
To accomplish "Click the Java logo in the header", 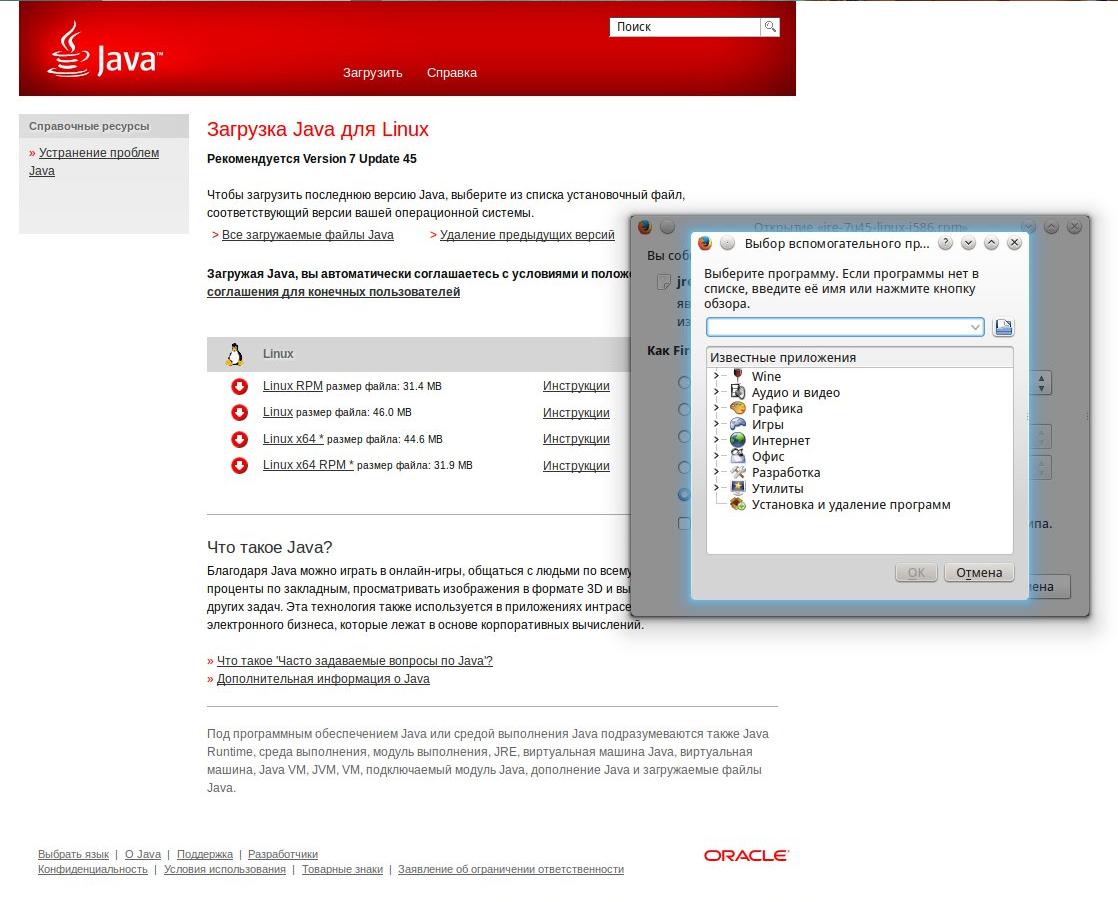I will tap(105, 49).
